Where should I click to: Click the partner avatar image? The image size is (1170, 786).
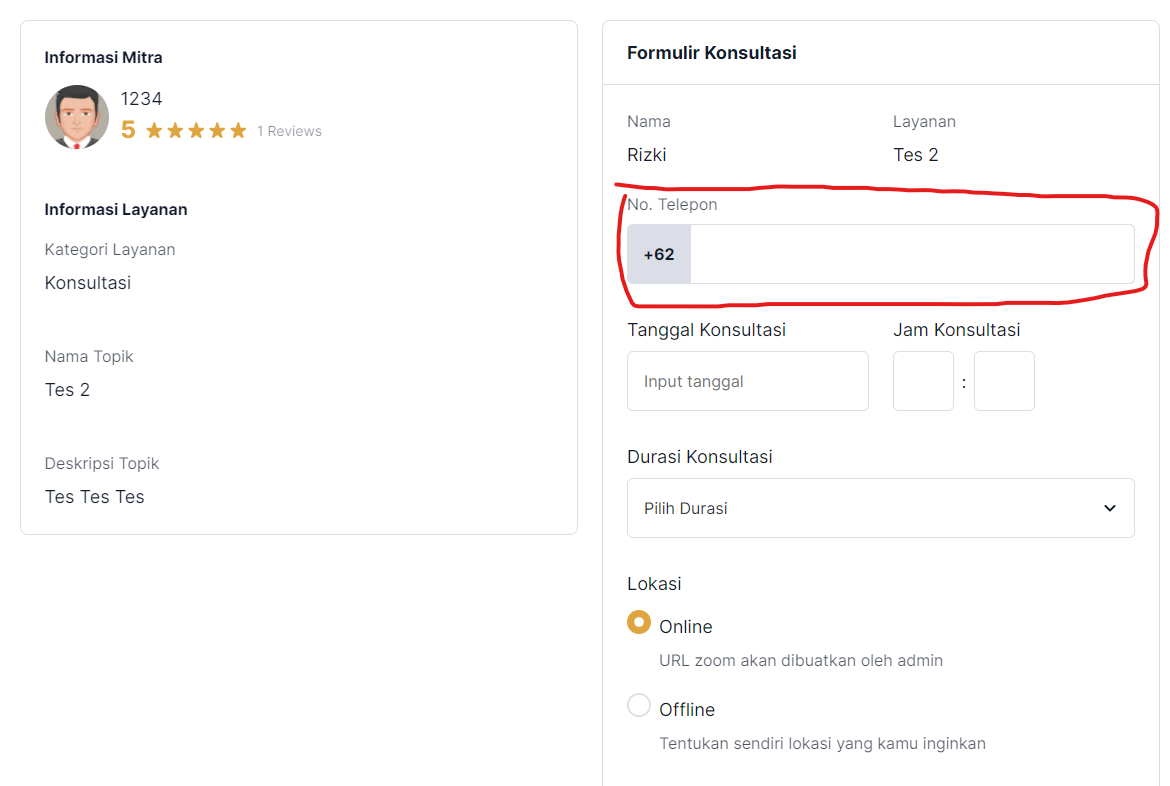click(x=77, y=117)
